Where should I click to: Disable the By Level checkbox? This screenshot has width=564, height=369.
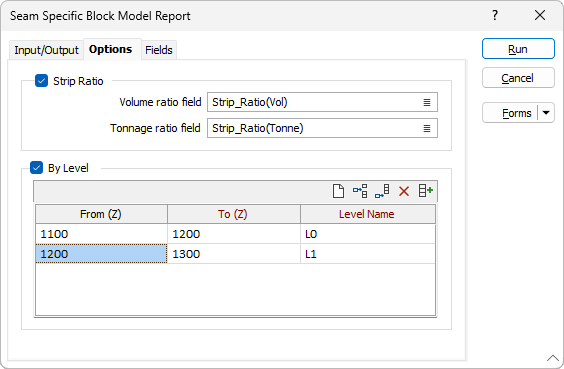point(36,168)
